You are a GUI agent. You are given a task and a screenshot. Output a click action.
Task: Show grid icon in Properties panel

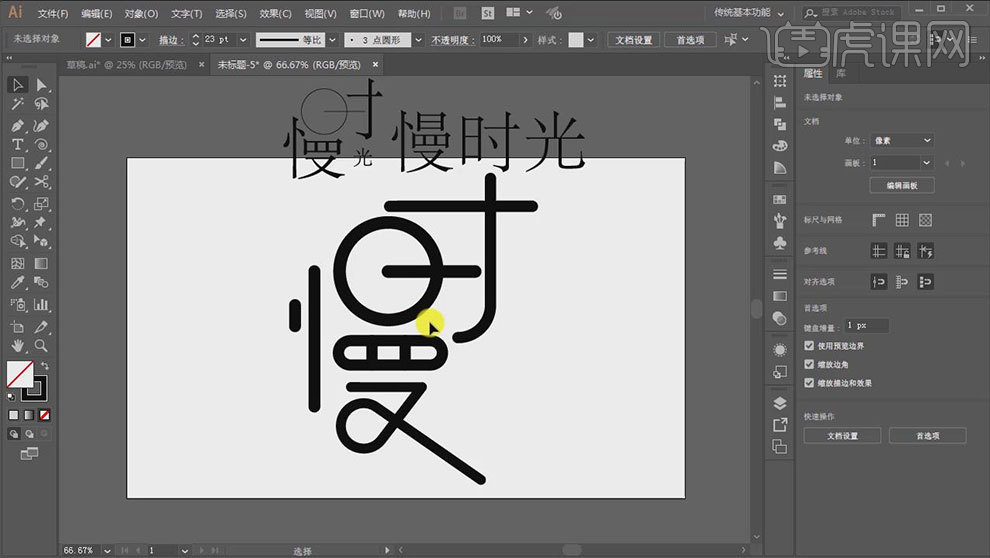point(902,220)
